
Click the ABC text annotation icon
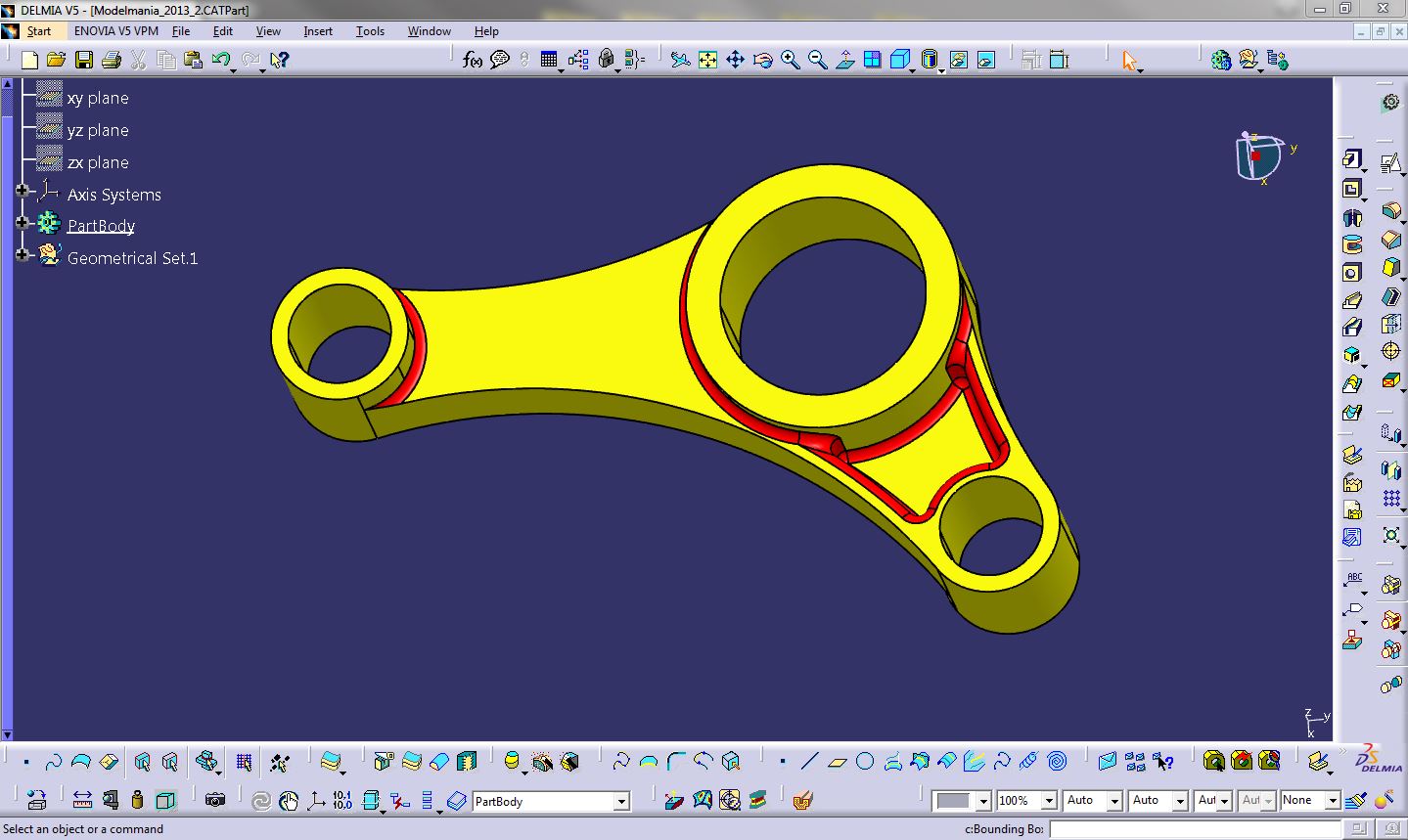1354,581
